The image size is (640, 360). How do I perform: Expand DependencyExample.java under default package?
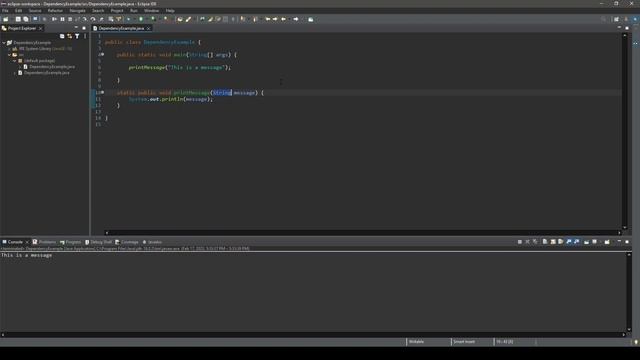click(20, 67)
